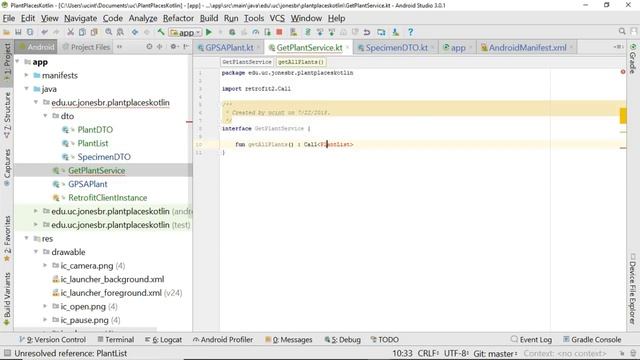The height and width of the screenshot is (360, 640).
Task: Expand ic_camera.png group
Action: coord(45,265)
